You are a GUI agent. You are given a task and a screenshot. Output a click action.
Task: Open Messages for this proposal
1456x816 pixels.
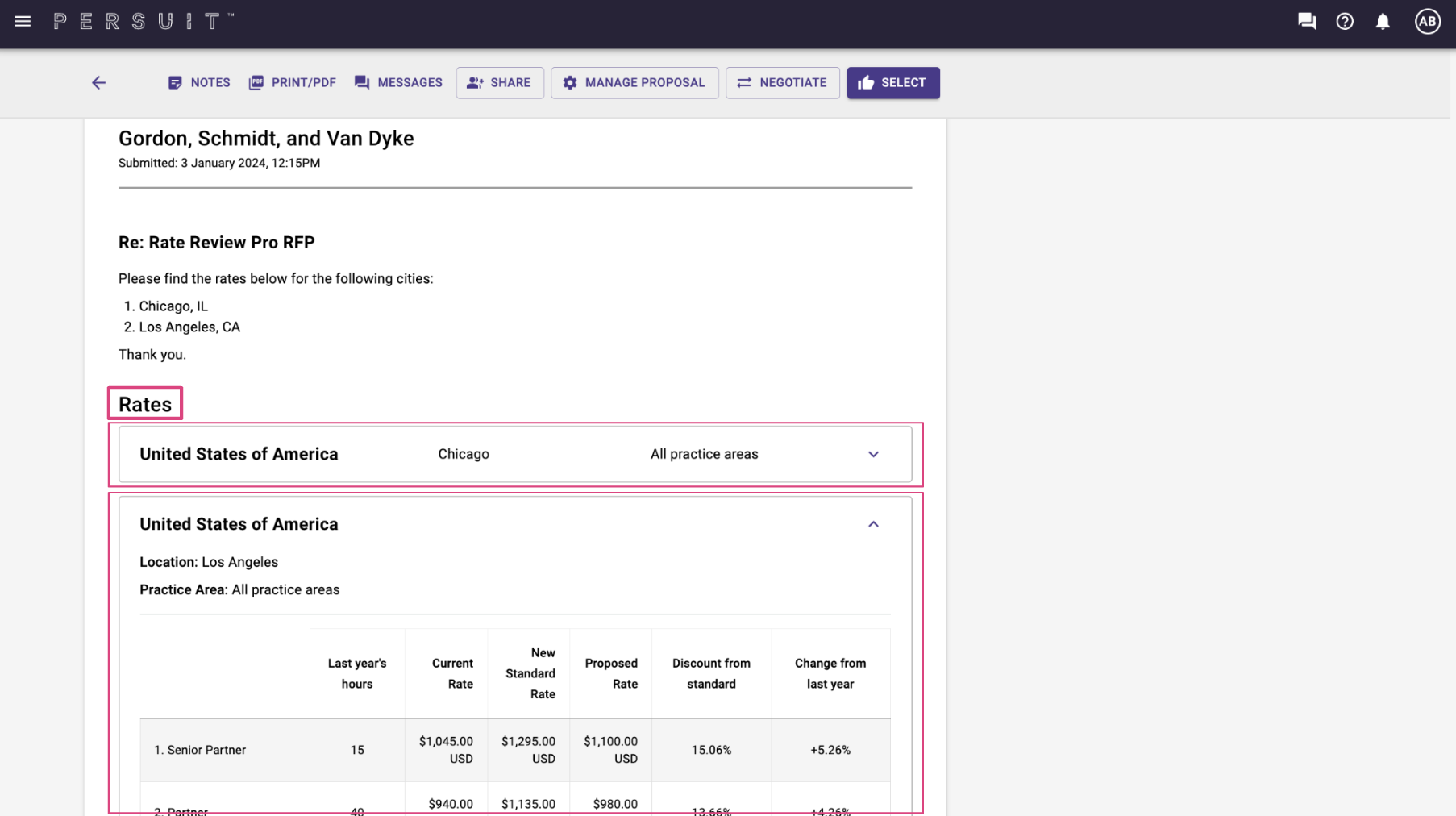[x=398, y=83]
